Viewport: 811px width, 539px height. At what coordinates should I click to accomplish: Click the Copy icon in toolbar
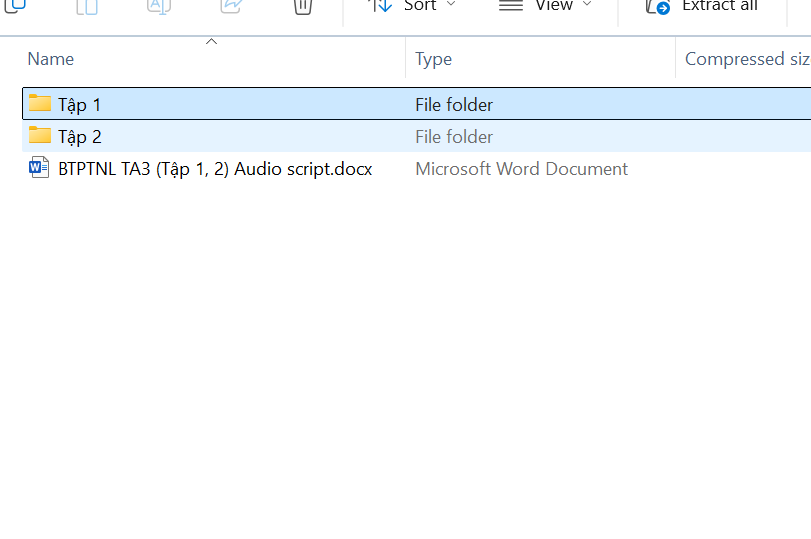pos(14,5)
